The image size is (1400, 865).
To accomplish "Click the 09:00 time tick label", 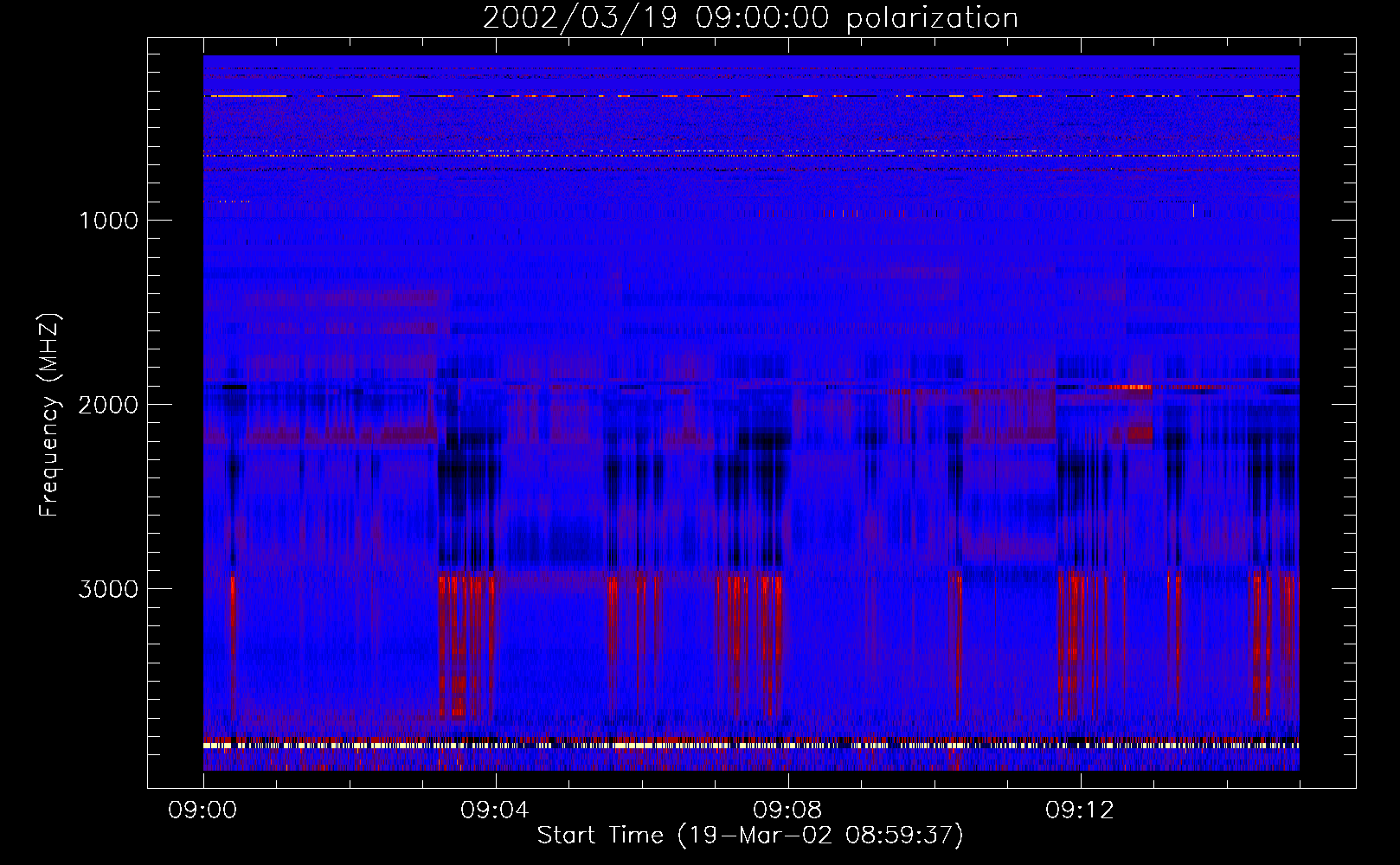I will tap(202, 811).
